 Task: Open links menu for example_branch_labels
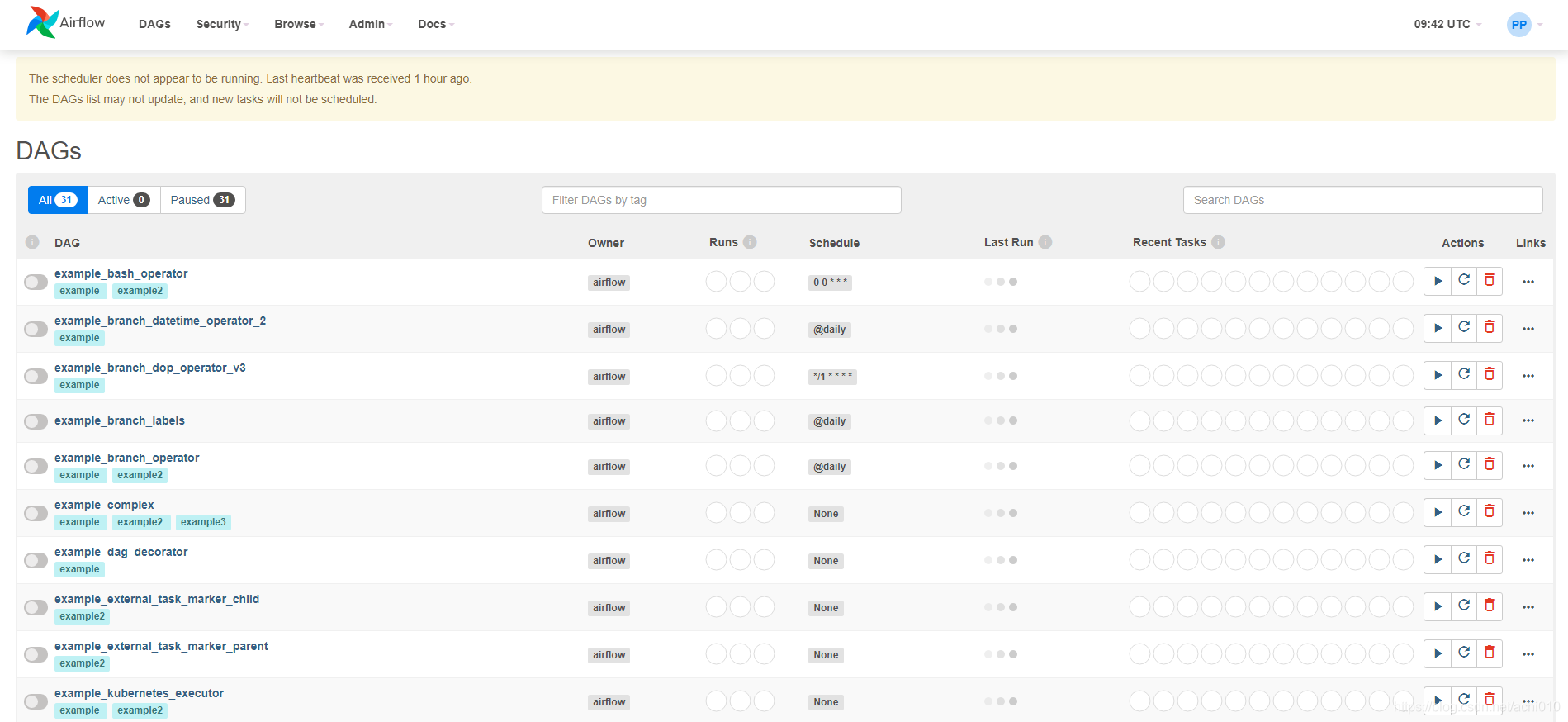(x=1528, y=420)
